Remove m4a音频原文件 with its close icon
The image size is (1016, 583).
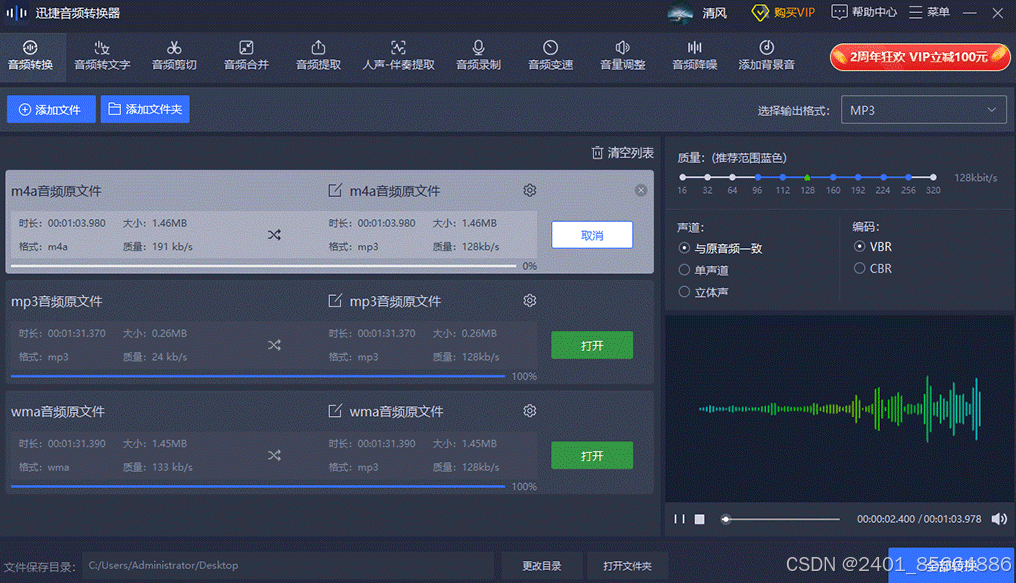641,190
